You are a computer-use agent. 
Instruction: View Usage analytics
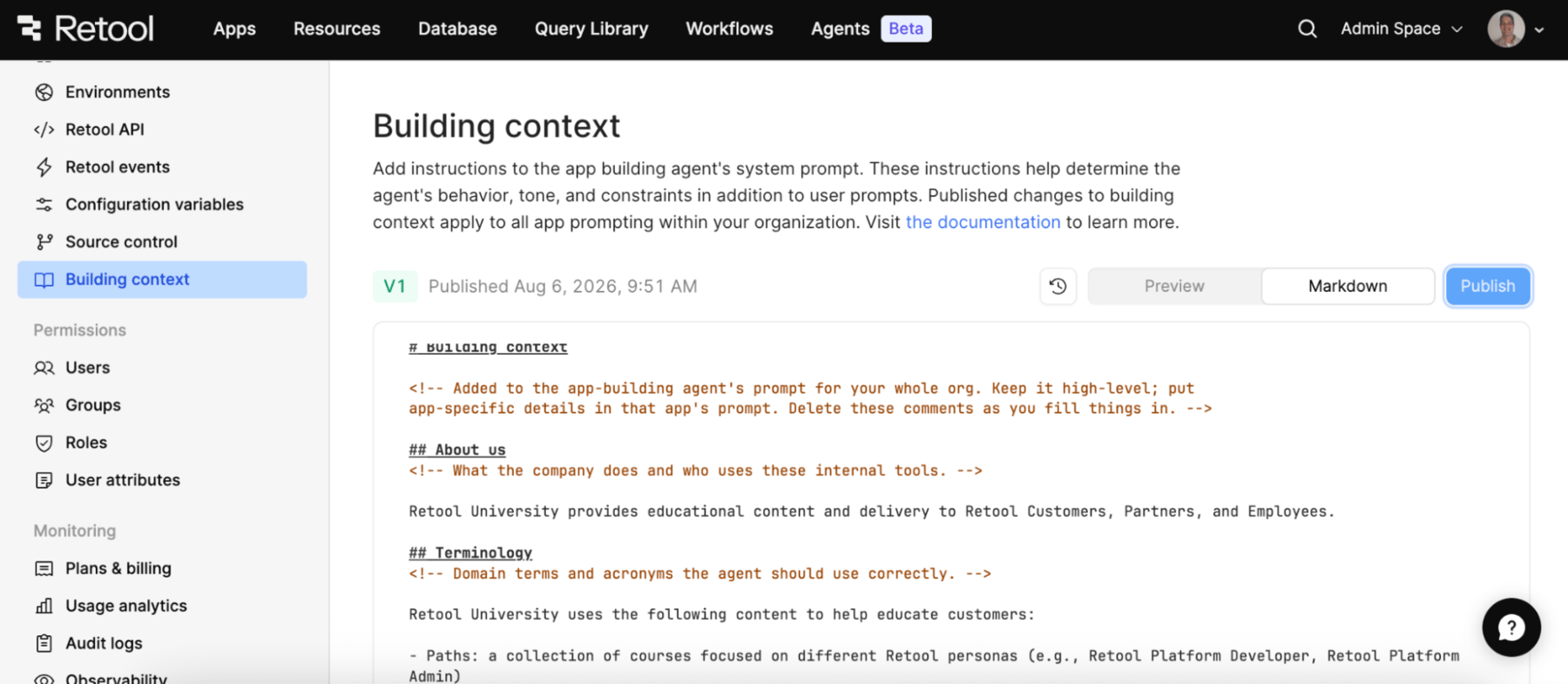162,606
